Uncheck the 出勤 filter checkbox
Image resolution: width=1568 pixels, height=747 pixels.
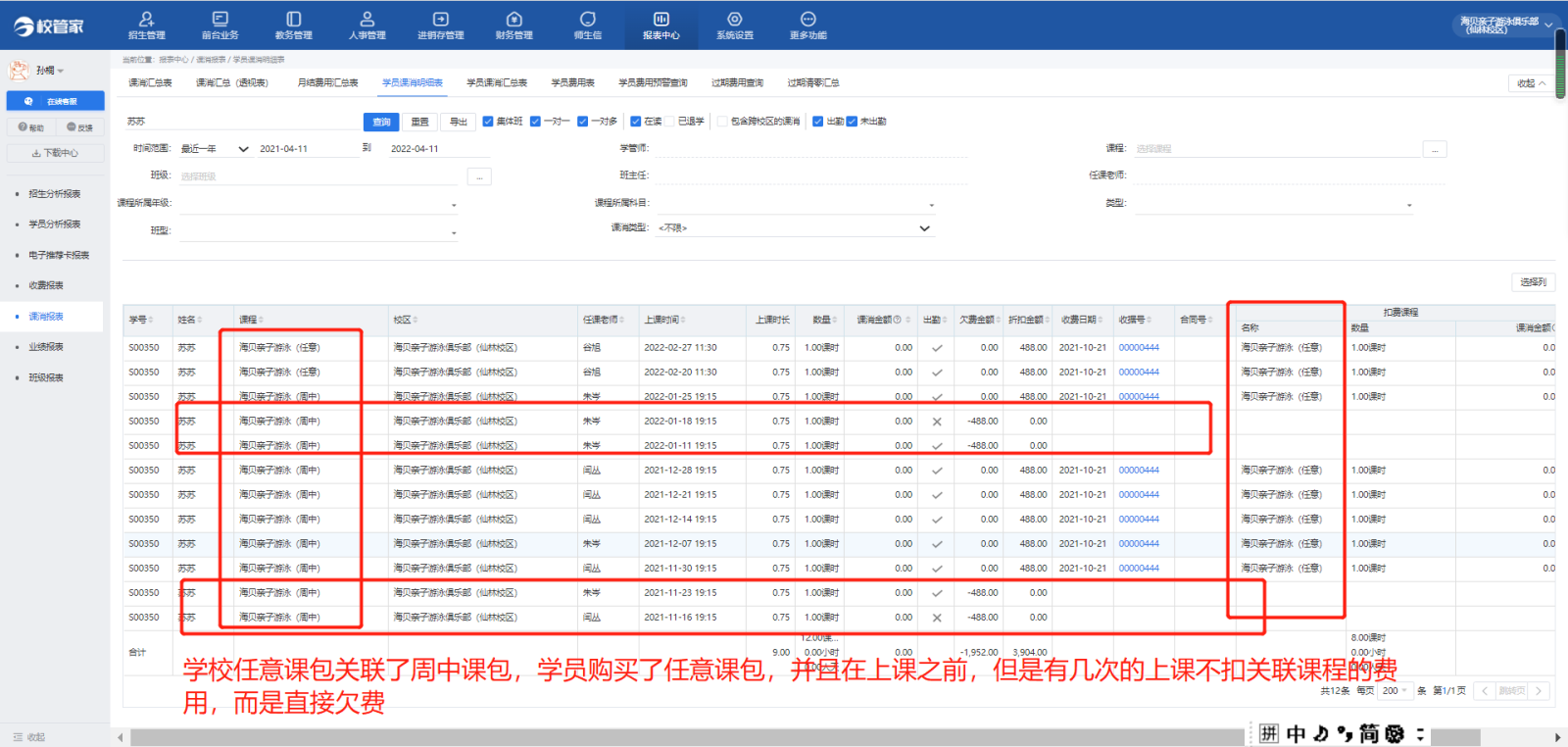point(817,122)
